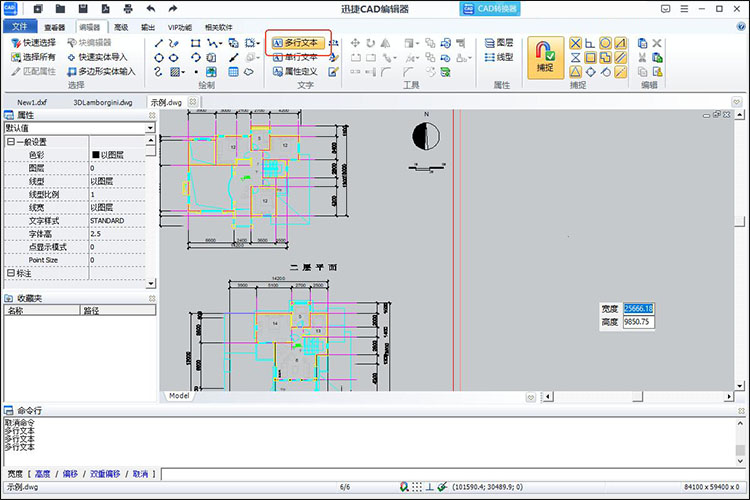The width and height of the screenshot is (750, 500).
Task: Toggle the parallel lines snap
Action: 620,58
